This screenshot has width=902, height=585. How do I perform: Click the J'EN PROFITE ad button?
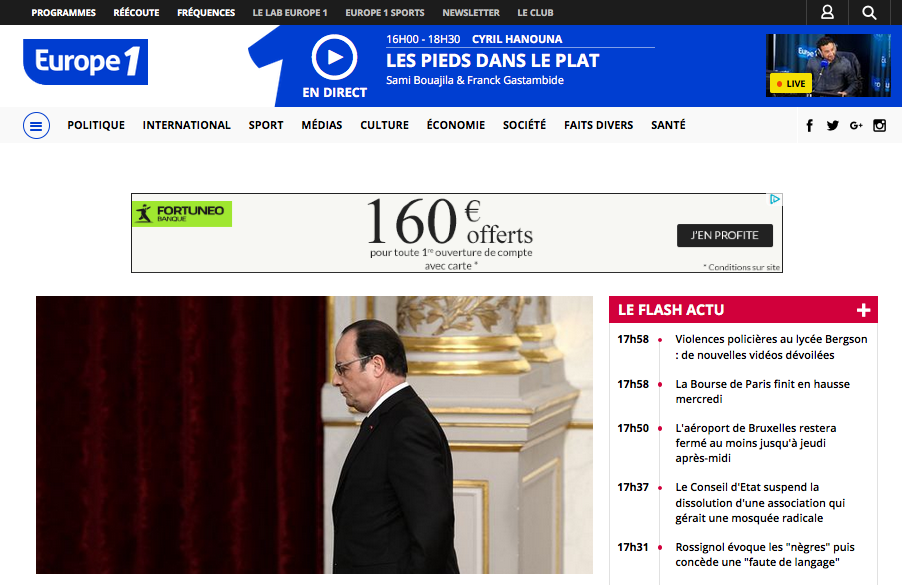[725, 235]
